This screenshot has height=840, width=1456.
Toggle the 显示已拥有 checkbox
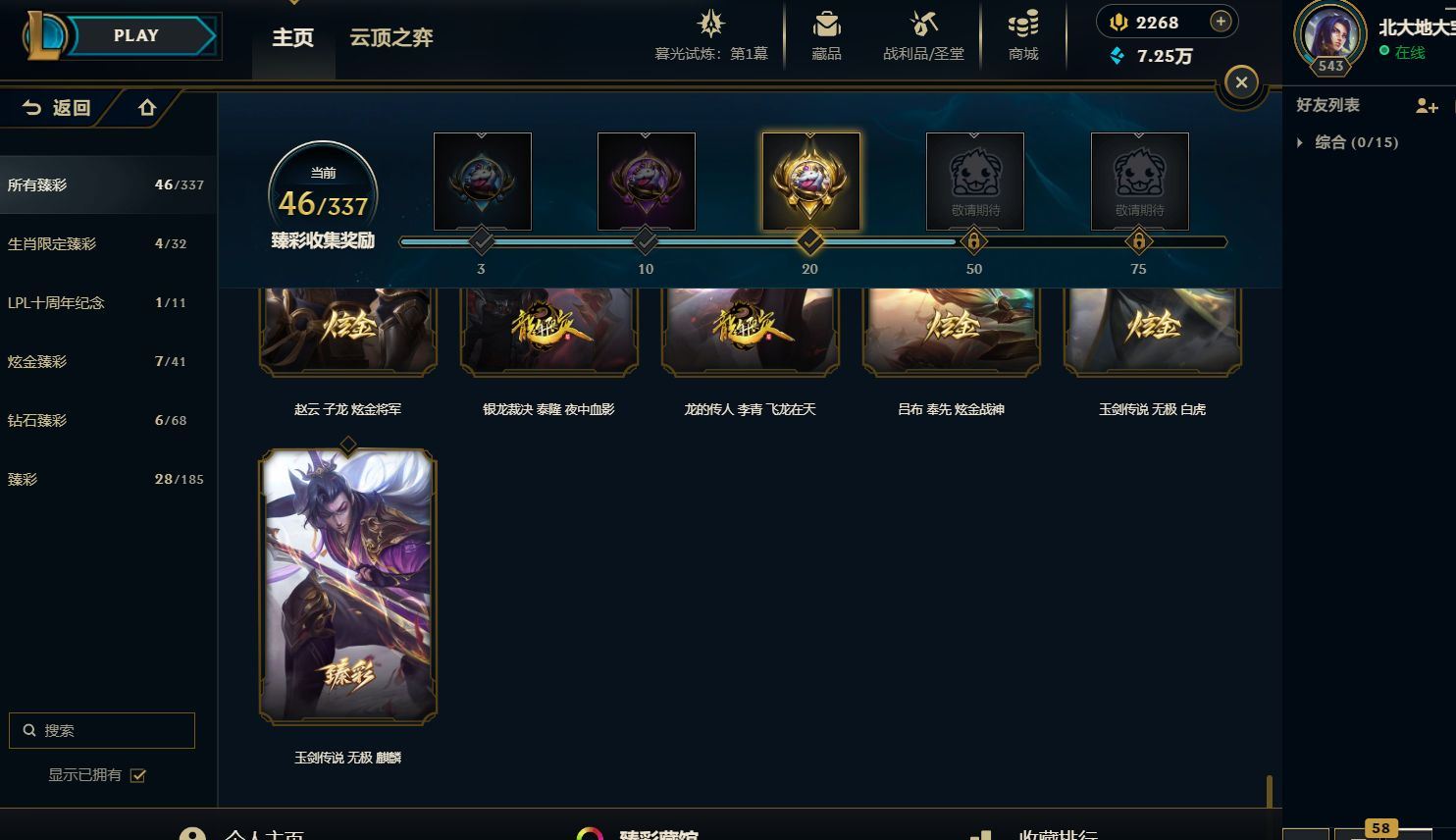(138, 775)
